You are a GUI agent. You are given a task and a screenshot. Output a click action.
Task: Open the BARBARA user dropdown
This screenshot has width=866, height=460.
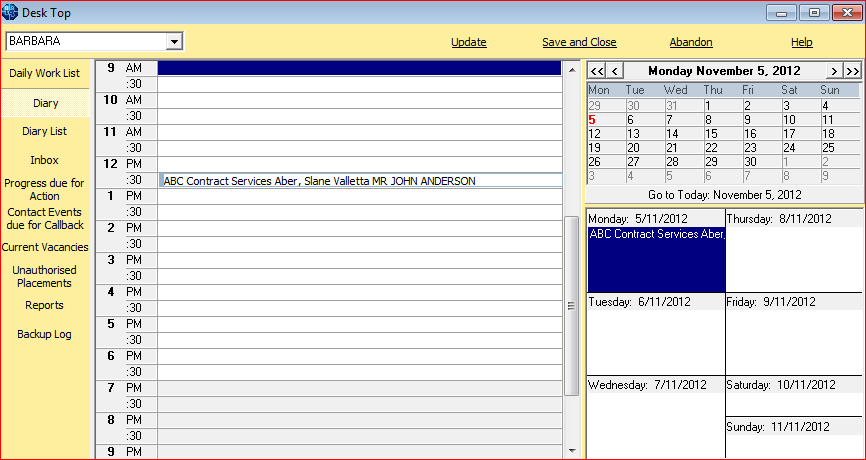[x=175, y=41]
